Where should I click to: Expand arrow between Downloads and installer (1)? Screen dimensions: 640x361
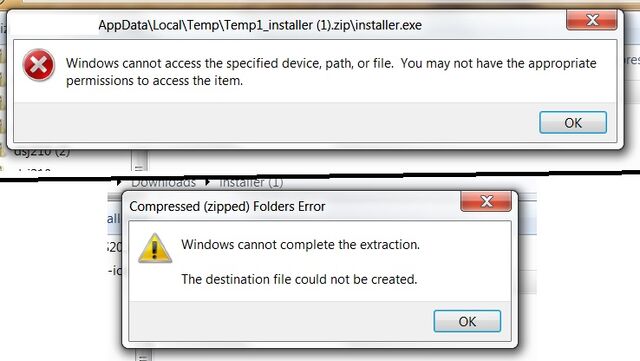pyautogui.click(x=208, y=182)
